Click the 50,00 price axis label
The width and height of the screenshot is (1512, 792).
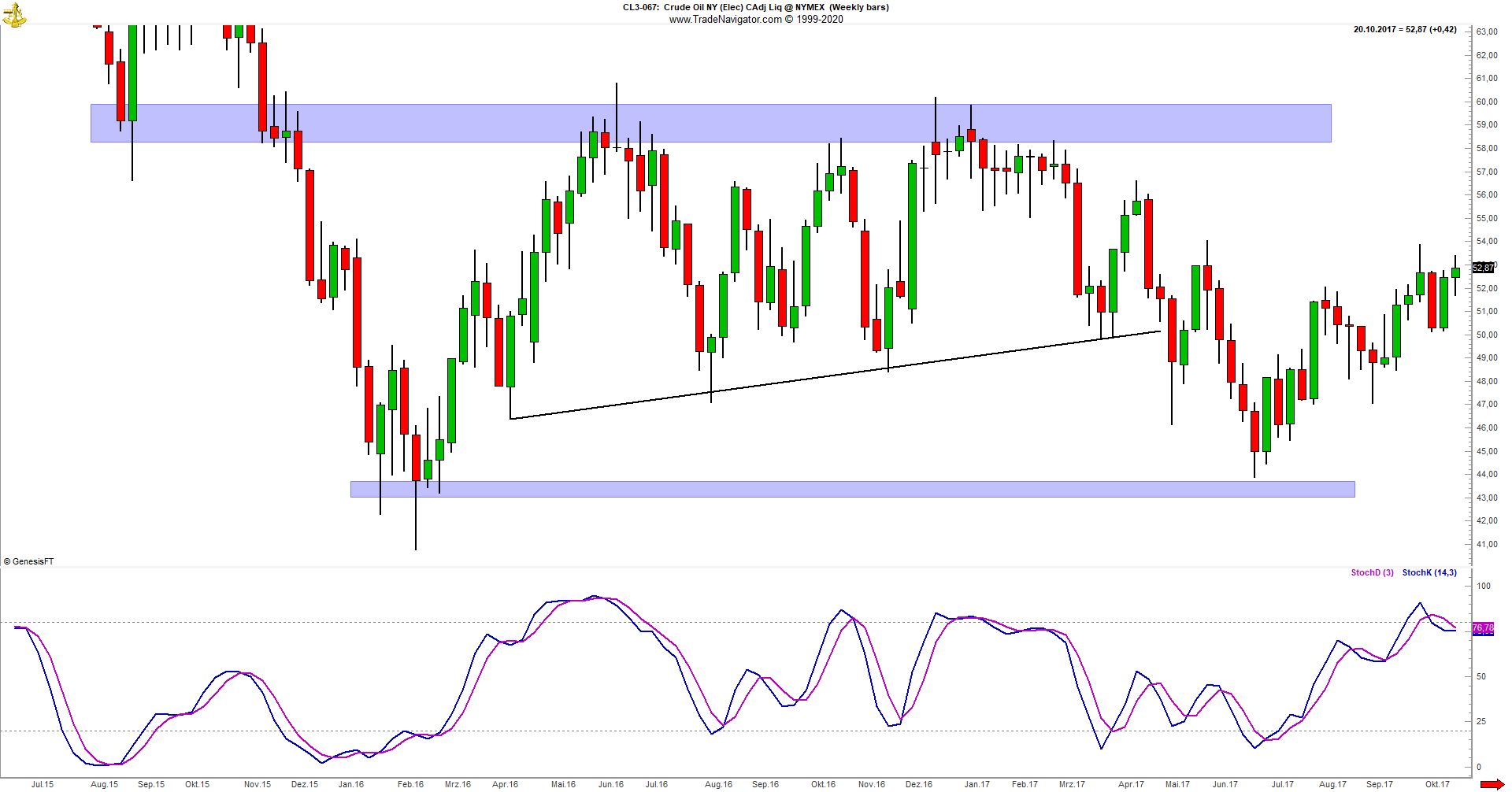coord(1487,335)
